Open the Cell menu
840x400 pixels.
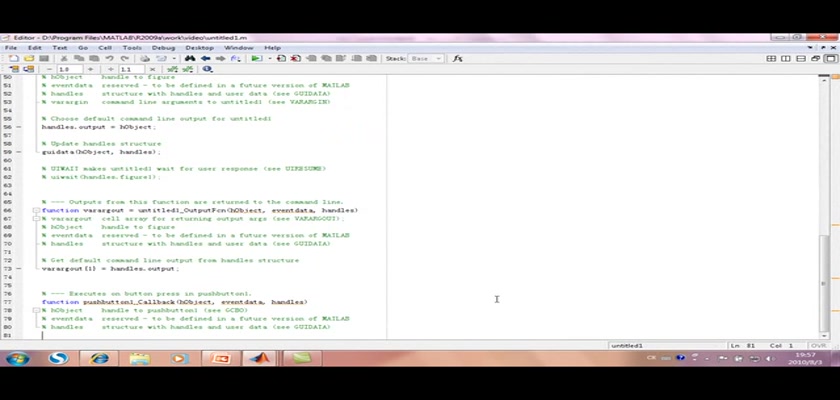pos(104,48)
